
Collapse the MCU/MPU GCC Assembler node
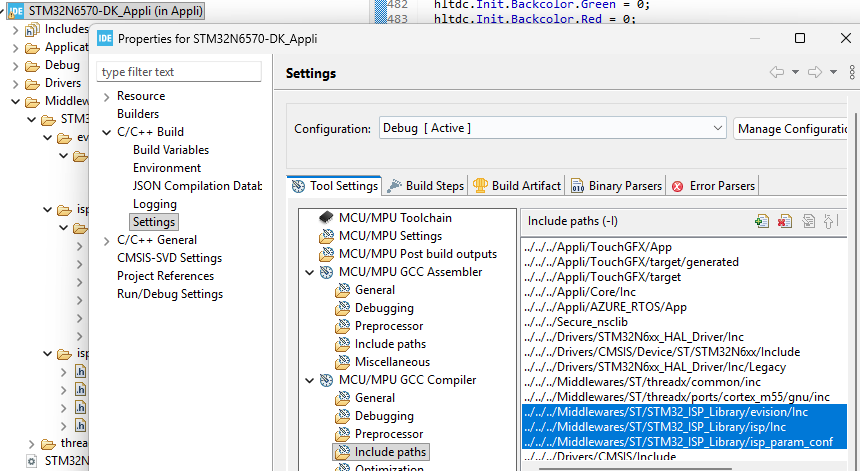[309, 272]
